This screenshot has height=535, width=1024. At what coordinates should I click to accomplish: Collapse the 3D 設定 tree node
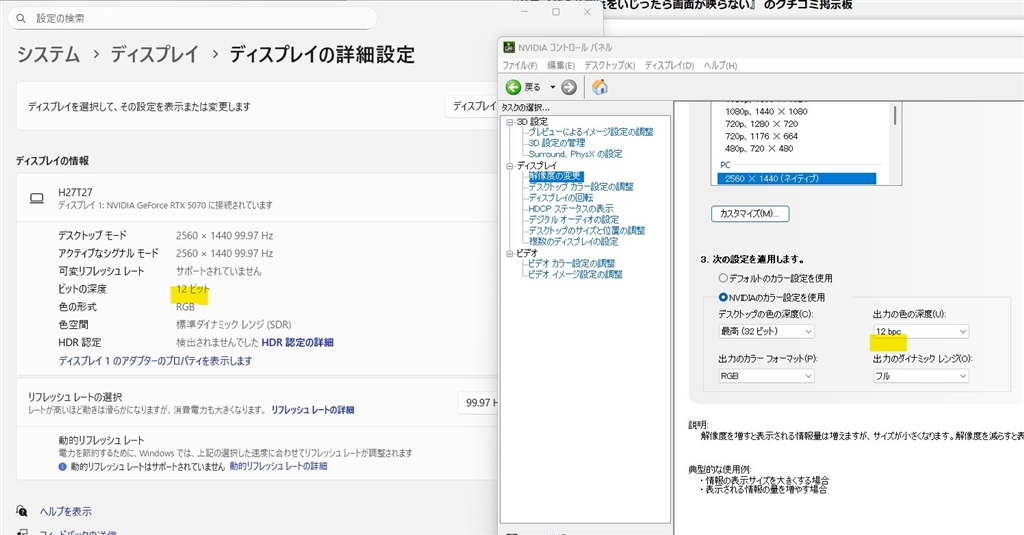[509, 122]
